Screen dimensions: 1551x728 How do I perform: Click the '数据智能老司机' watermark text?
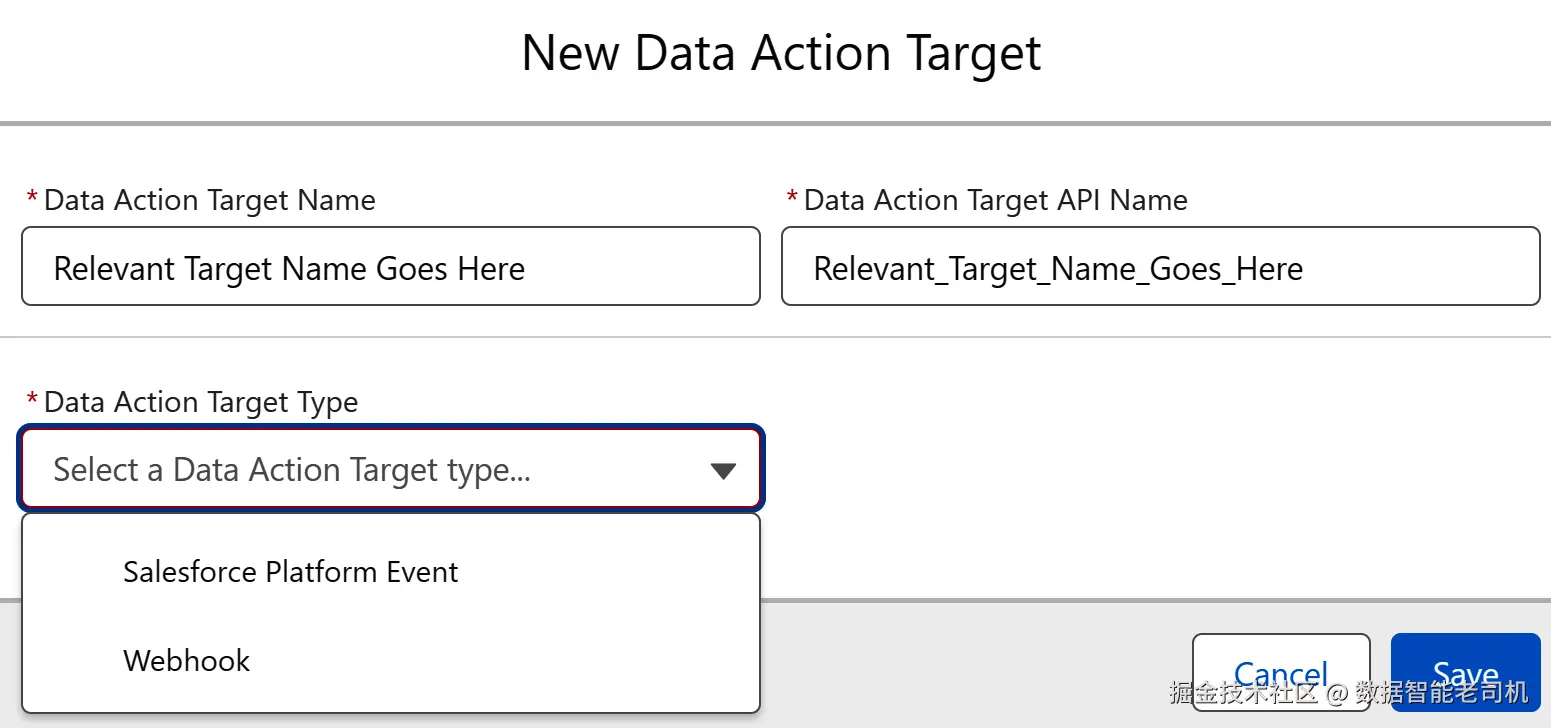point(1441,692)
